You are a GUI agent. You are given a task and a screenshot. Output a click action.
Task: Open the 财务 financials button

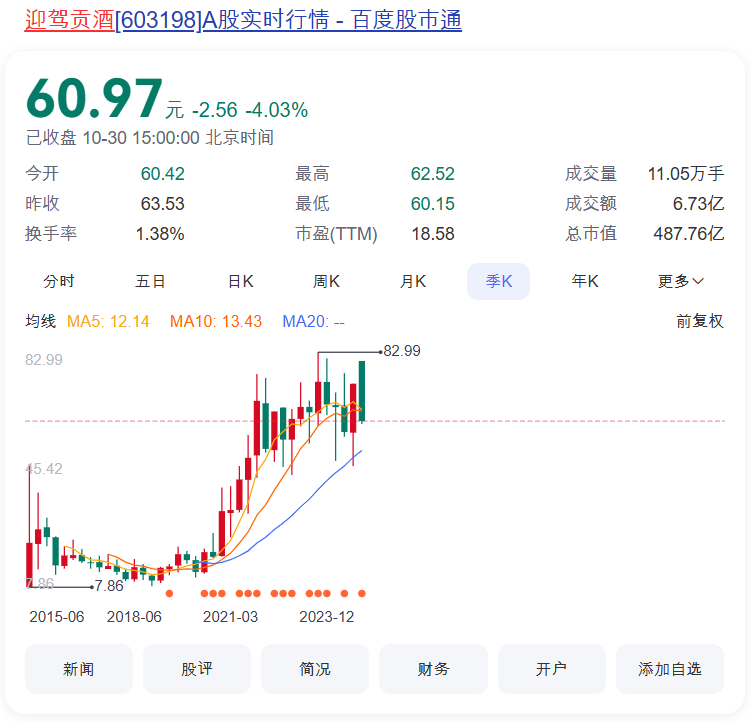(433, 669)
